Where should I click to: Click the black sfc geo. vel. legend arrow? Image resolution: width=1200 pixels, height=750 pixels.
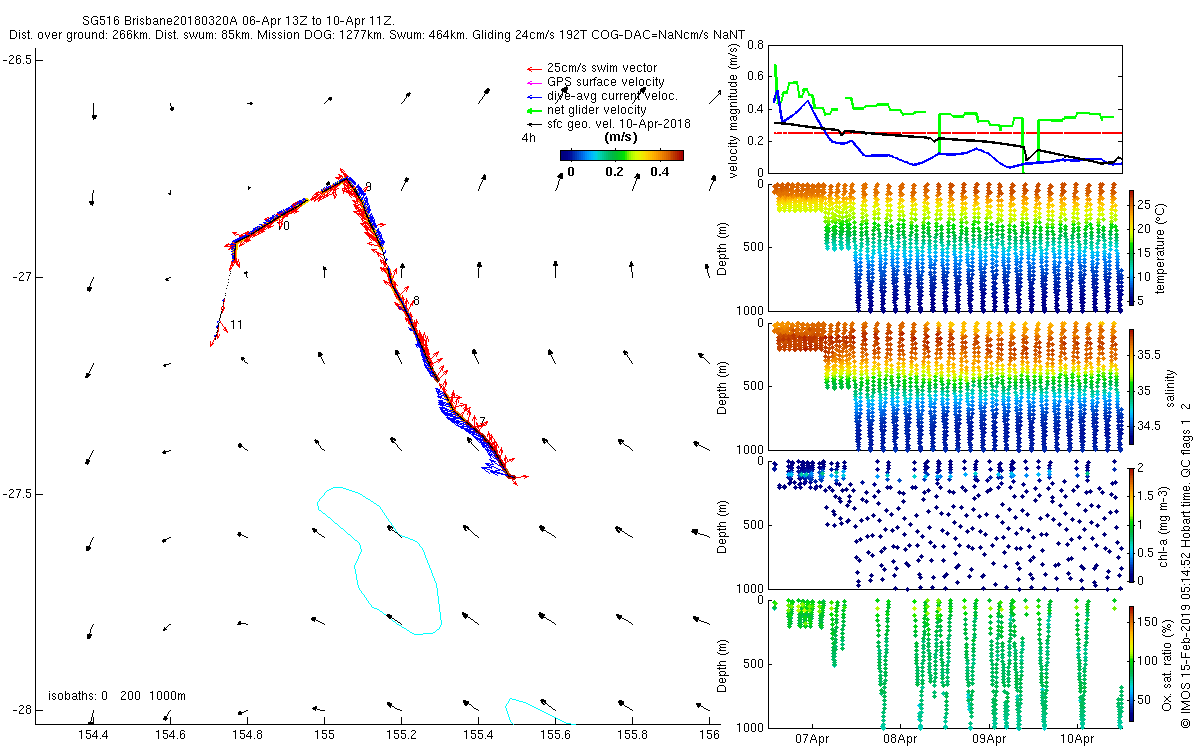(x=532, y=124)
